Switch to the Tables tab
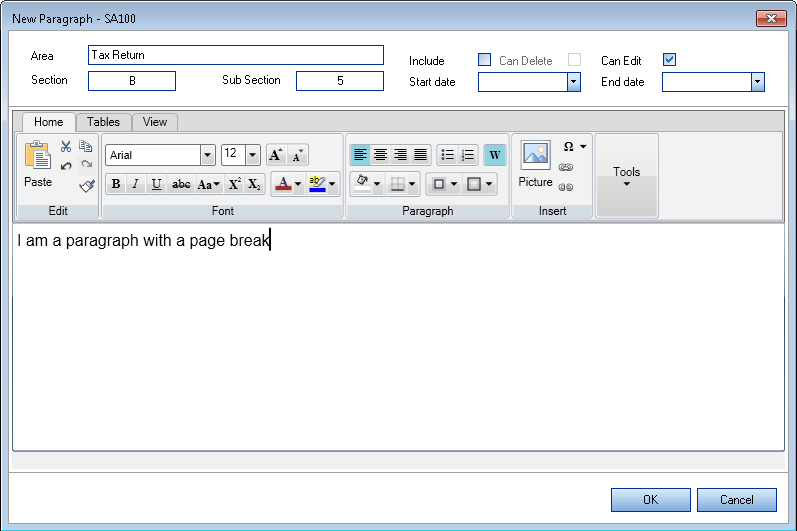Viewport: 797px width, 531px height. pyautogui.click(x=103, y=122)
